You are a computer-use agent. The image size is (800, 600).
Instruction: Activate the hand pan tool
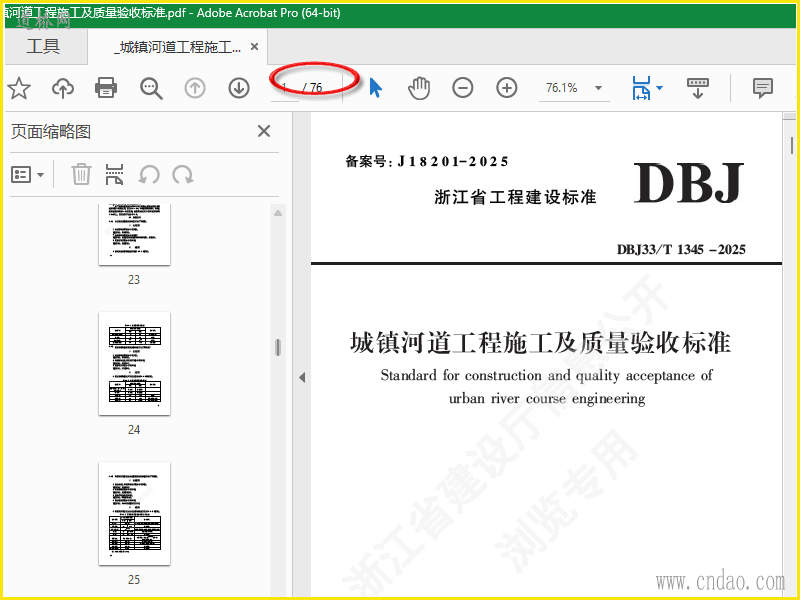tap(419, 88)
